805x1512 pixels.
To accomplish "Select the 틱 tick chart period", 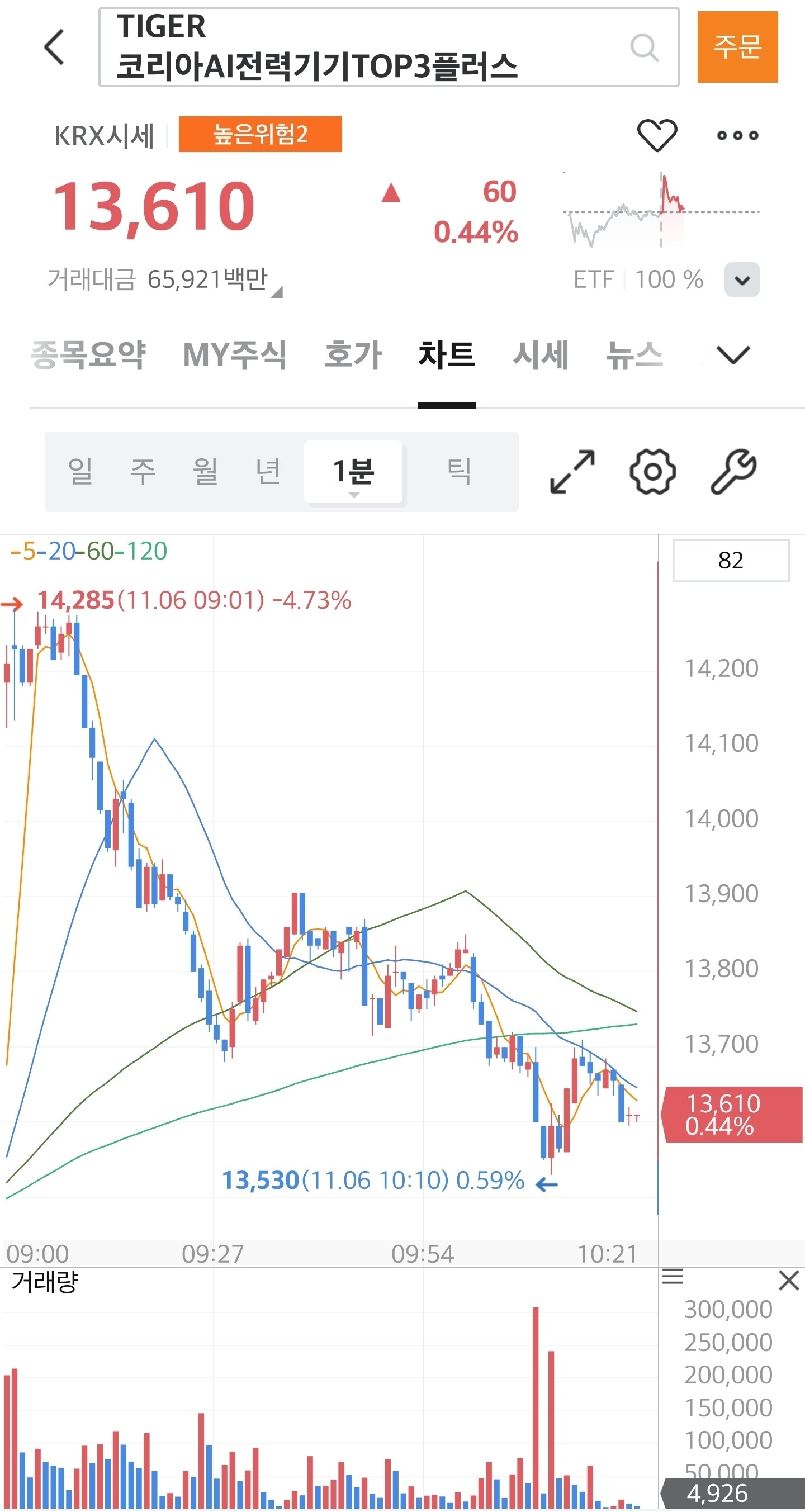I will click(458, 471).
